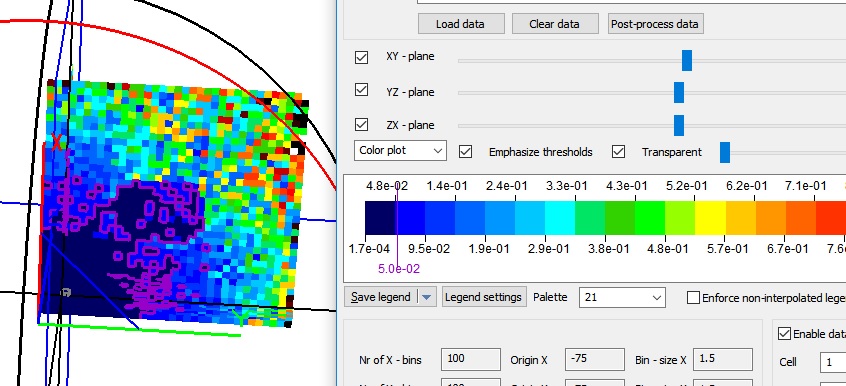Click the transparency slider handle
The width and height of the screenshot is (846, 386).
click(725, 152)
